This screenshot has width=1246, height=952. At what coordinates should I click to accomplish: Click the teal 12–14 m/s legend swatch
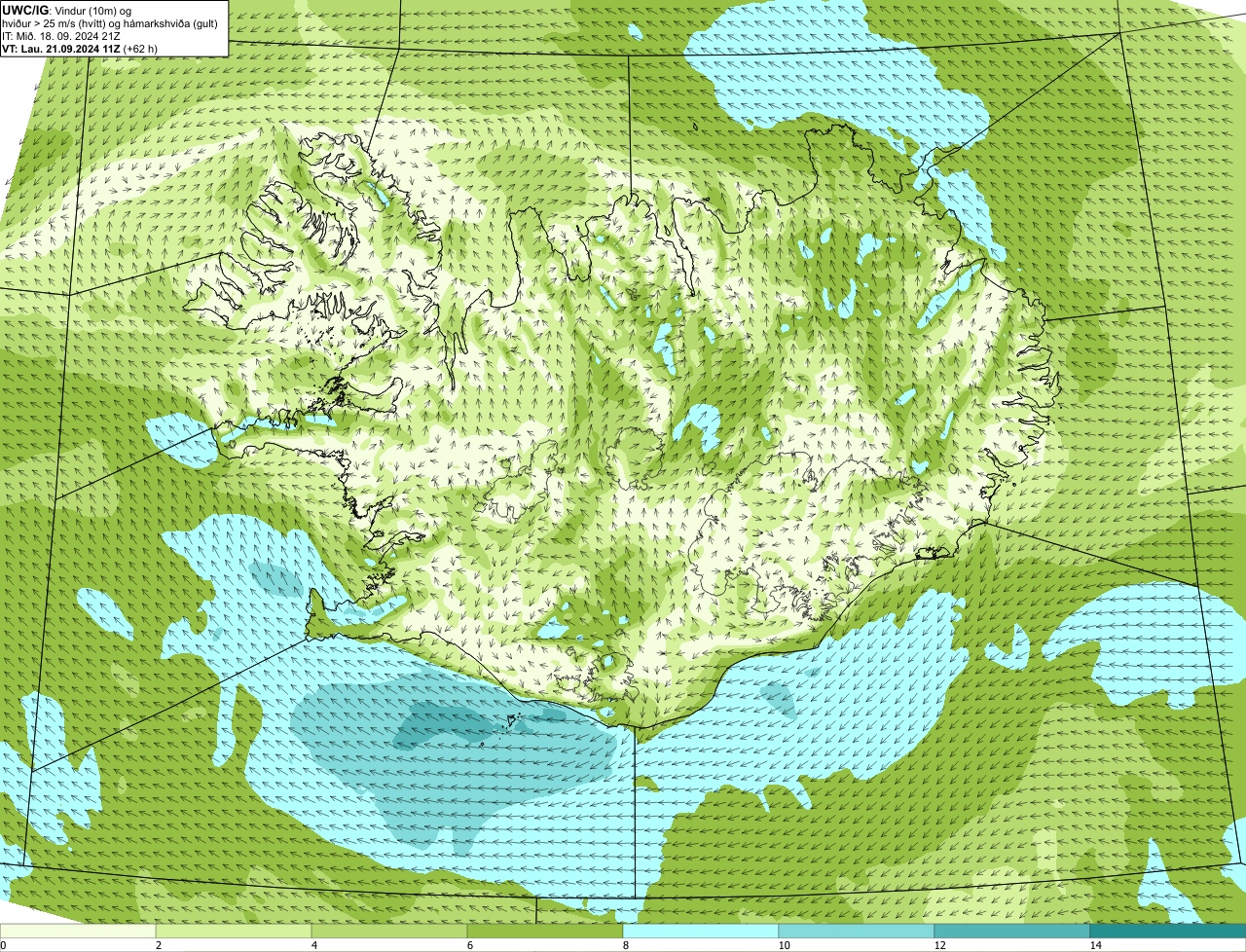coord(1012,931)
